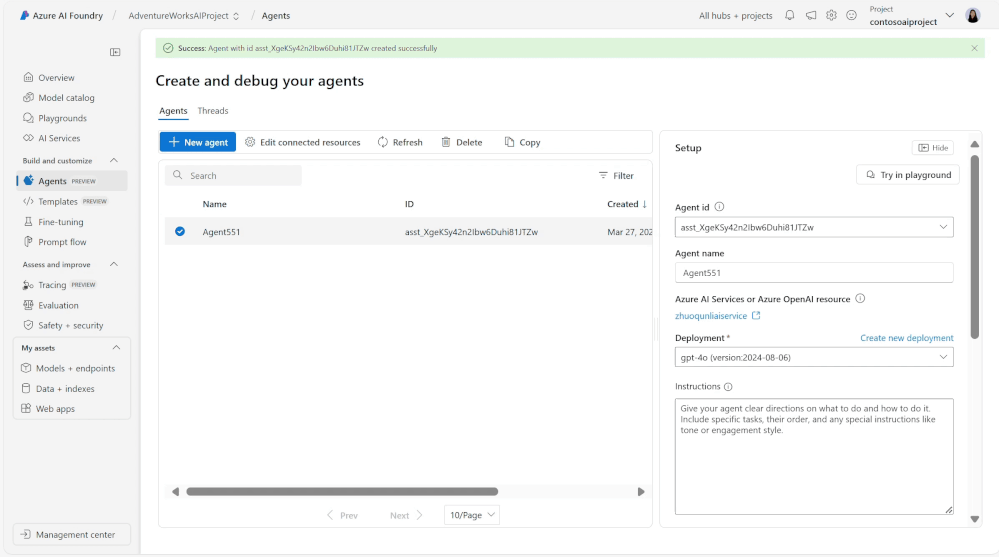The width and height of the screenshot is (999, 557).
Task: Click Edit connected resources
Action: 303,142
